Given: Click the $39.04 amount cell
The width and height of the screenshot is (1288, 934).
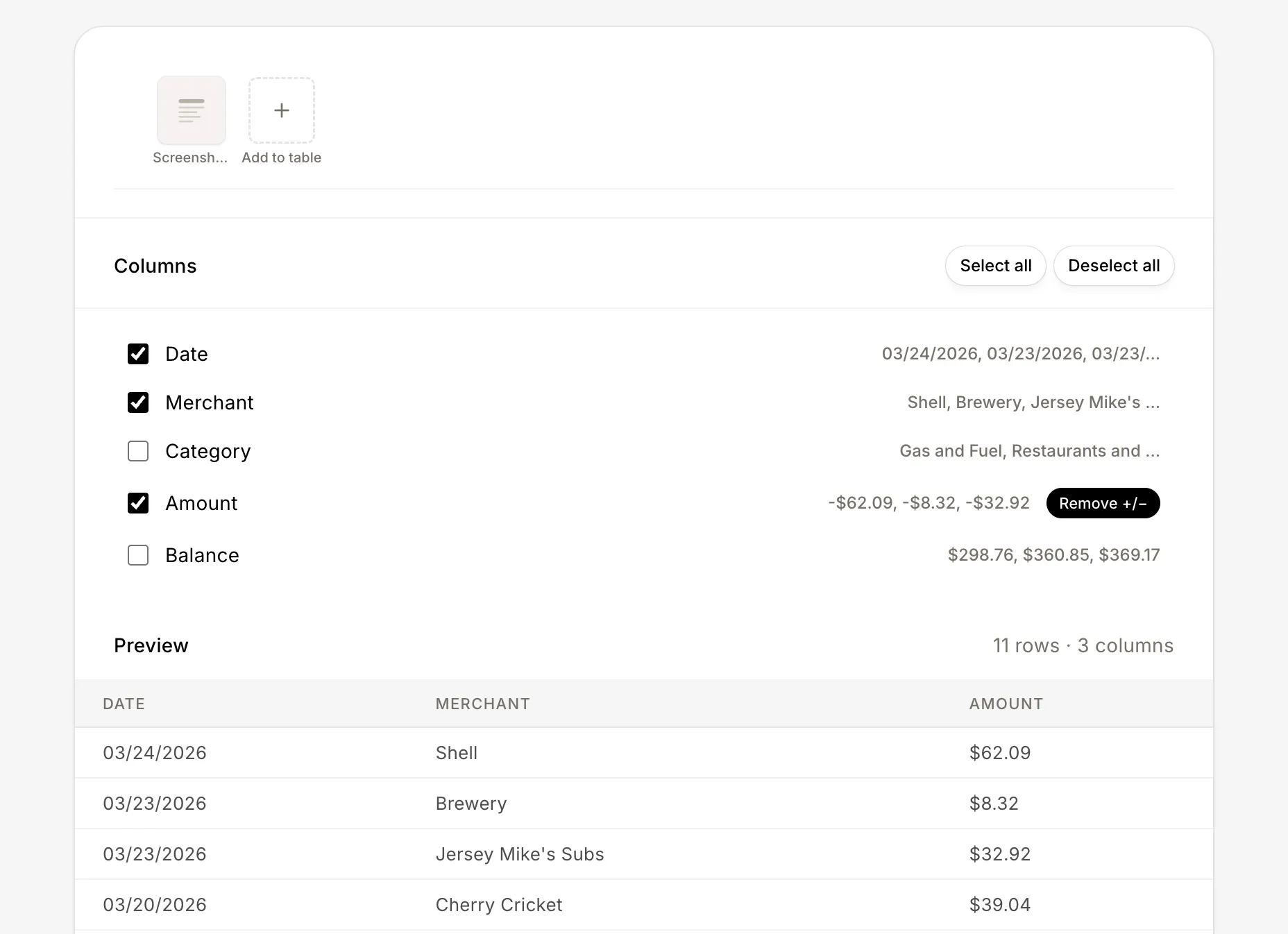Looking at the screenshot, I should pos(1000,905).
